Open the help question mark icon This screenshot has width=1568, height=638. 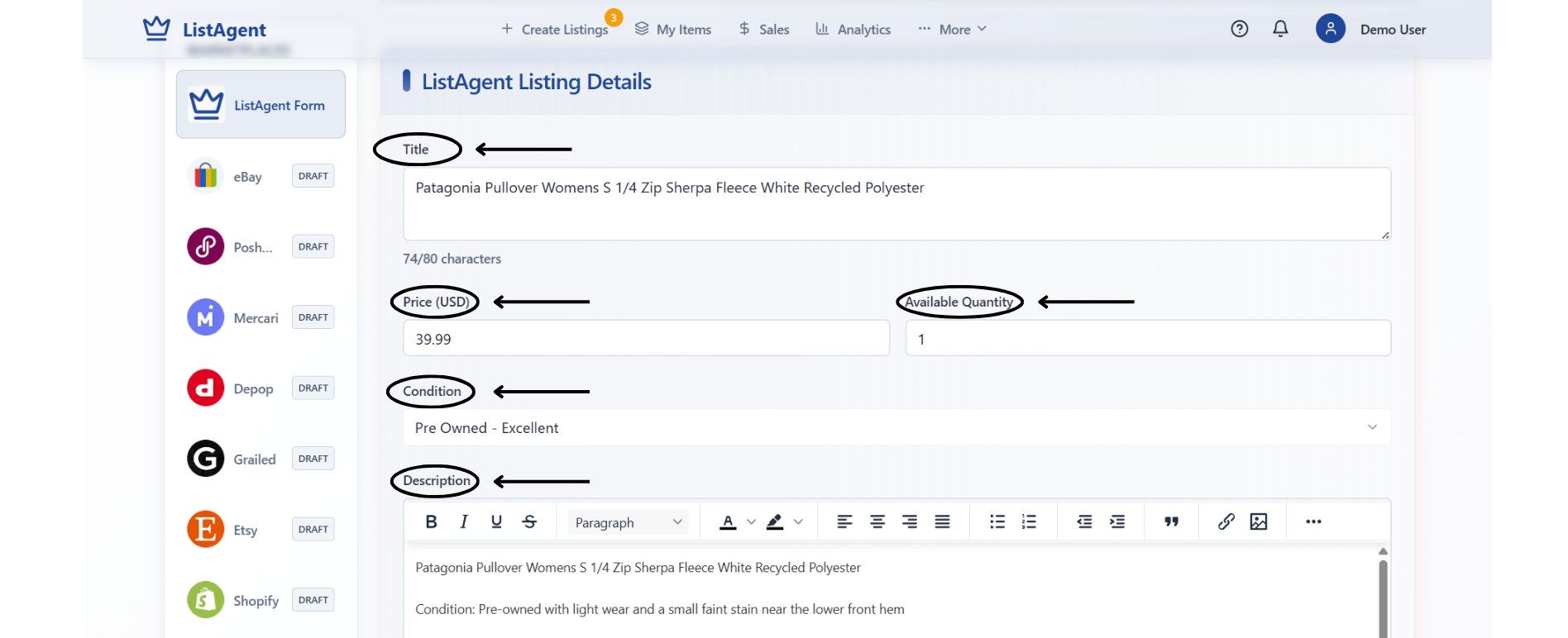pos(1239,29)
